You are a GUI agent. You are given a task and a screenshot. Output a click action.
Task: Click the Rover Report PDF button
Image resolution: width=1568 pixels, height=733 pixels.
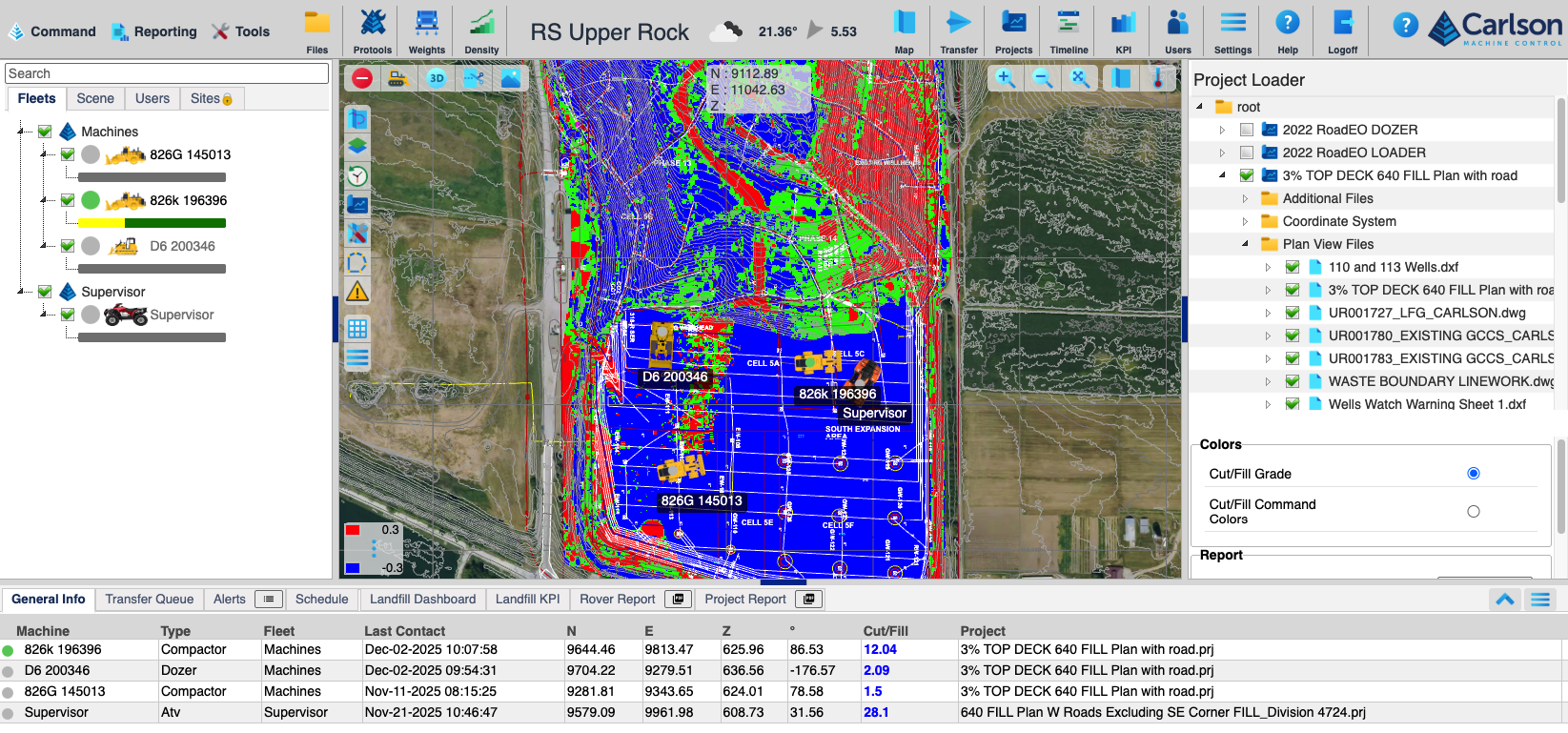click(x=678, y=599)
